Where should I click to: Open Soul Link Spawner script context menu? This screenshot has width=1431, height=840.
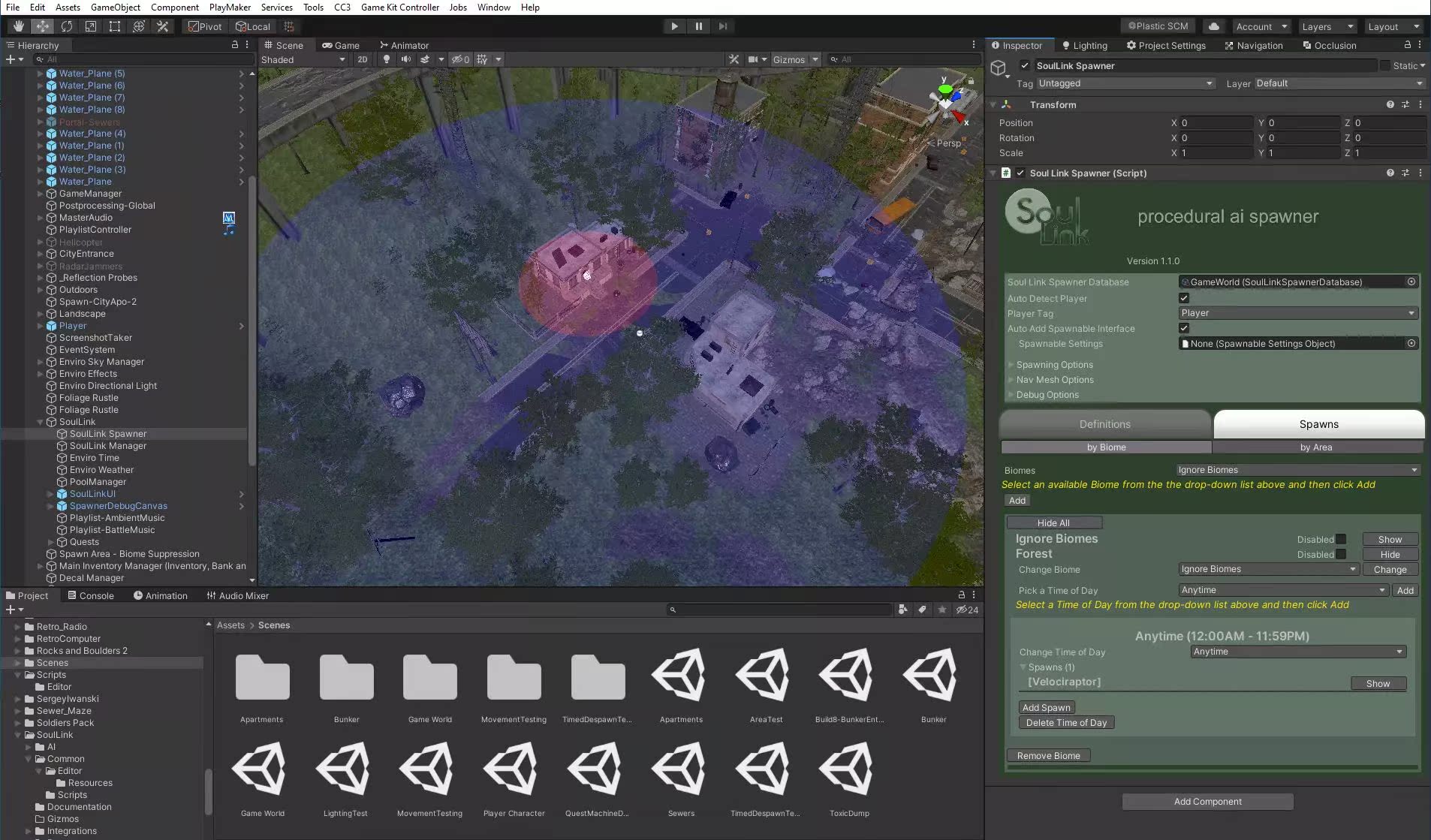click(x=1420, y=173)
